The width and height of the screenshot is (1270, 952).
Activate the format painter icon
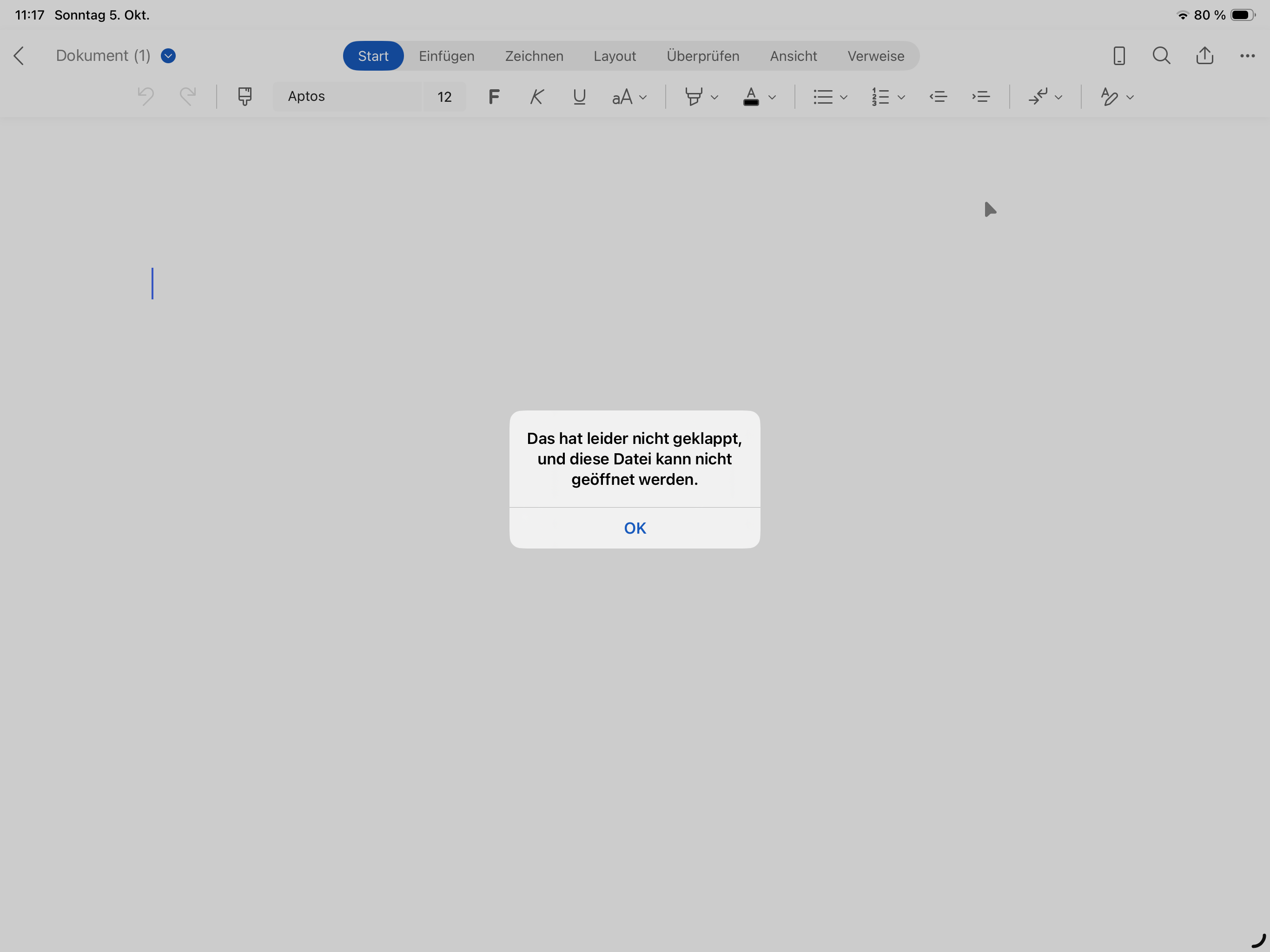(245, 96)
